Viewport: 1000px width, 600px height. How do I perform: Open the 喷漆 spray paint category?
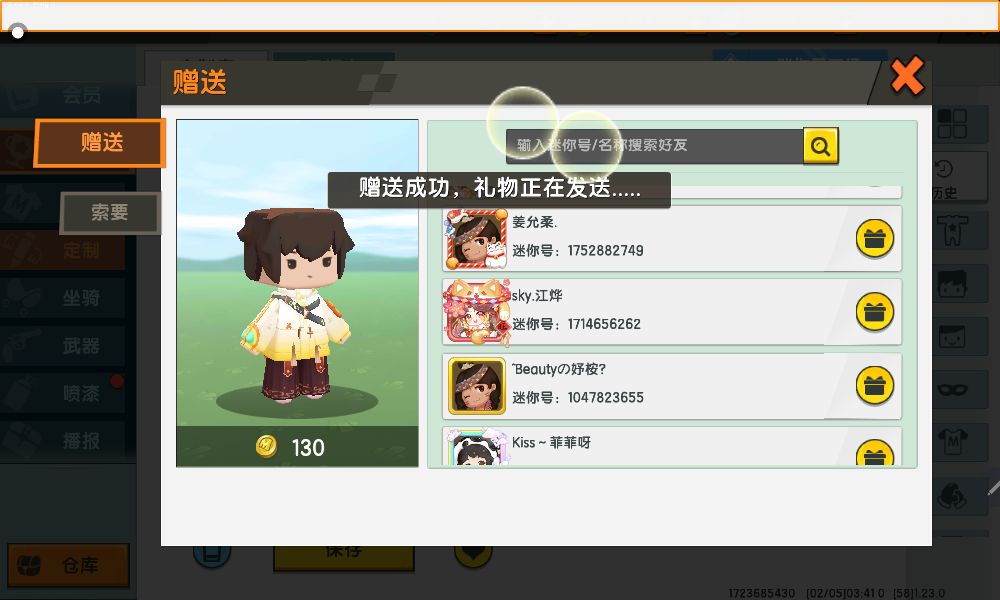click(x=64, y=393)
